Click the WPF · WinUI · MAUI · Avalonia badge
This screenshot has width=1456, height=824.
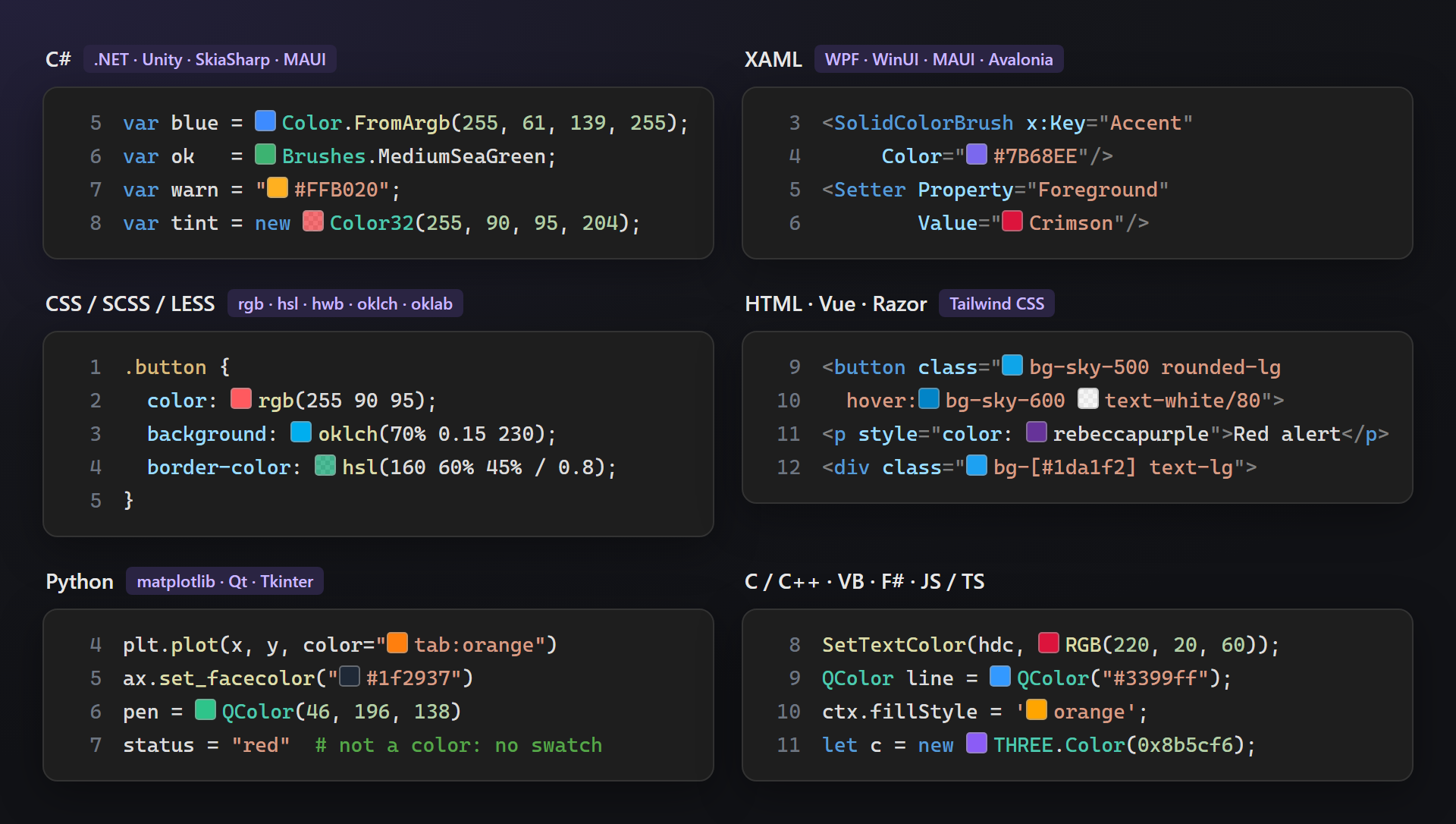[x=939, y=59]
